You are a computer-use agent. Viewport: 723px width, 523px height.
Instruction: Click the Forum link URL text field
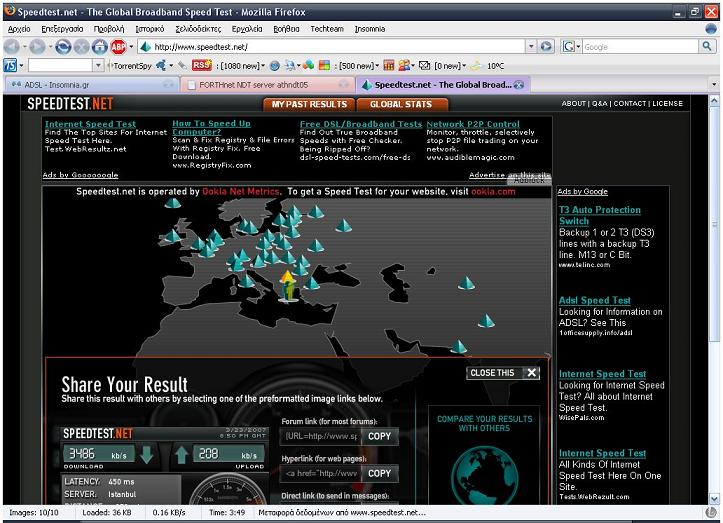click(320, 436)
